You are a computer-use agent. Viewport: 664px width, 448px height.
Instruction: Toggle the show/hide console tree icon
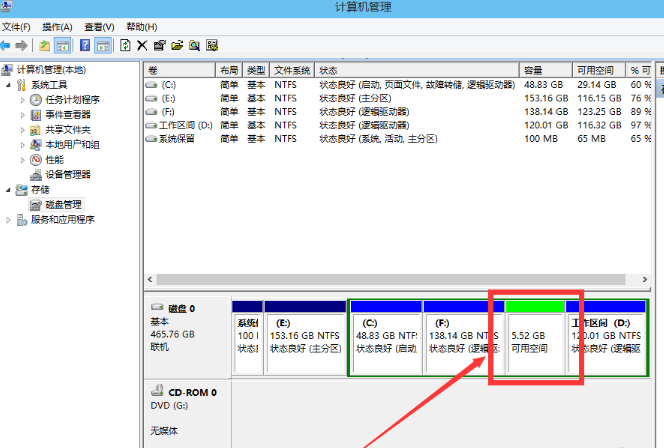point(62,45)
